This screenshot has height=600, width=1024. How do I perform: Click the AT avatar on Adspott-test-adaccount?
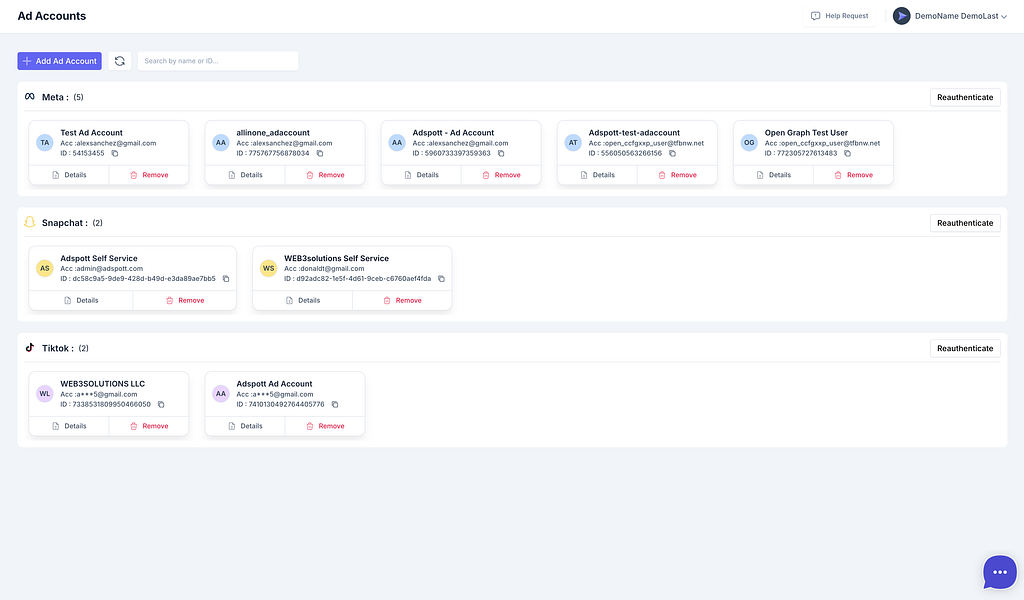point(573,142)
